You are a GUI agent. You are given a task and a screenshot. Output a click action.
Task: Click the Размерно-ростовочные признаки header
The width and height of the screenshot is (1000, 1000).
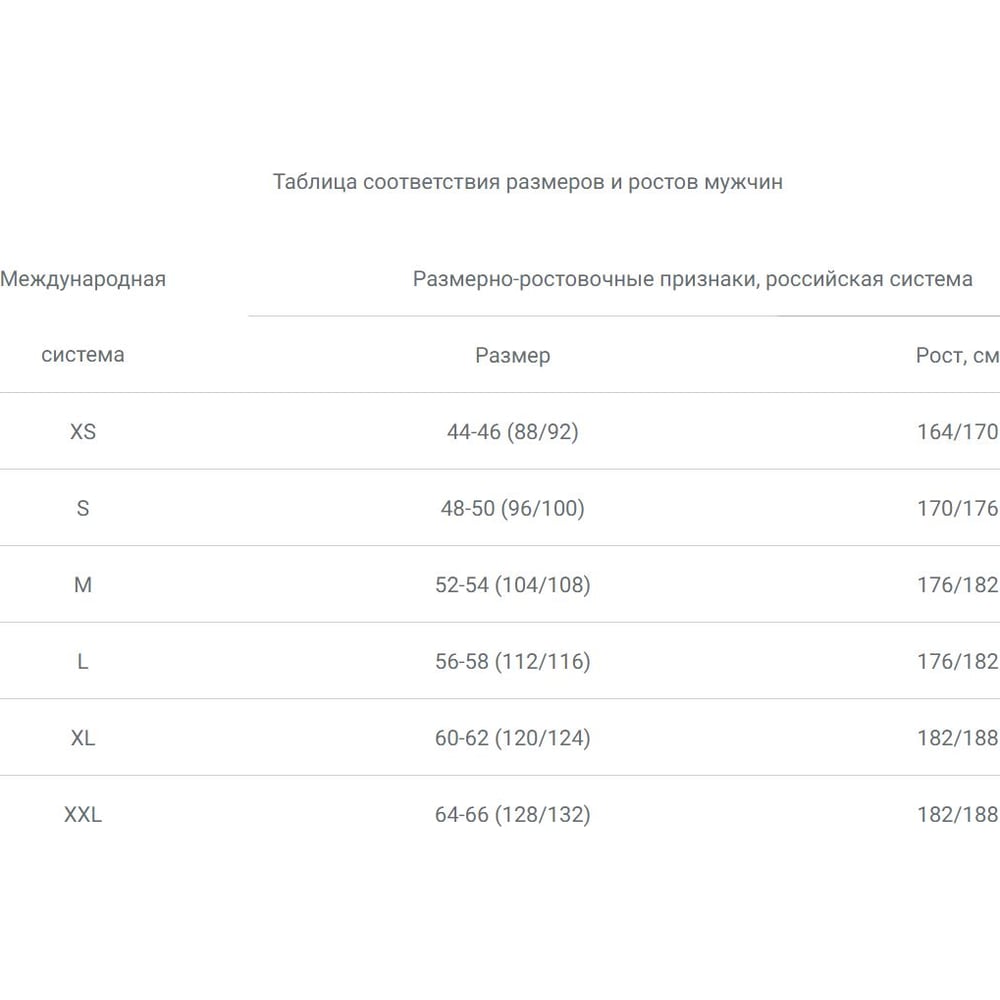pyautogui.click(x=692, y=279)
